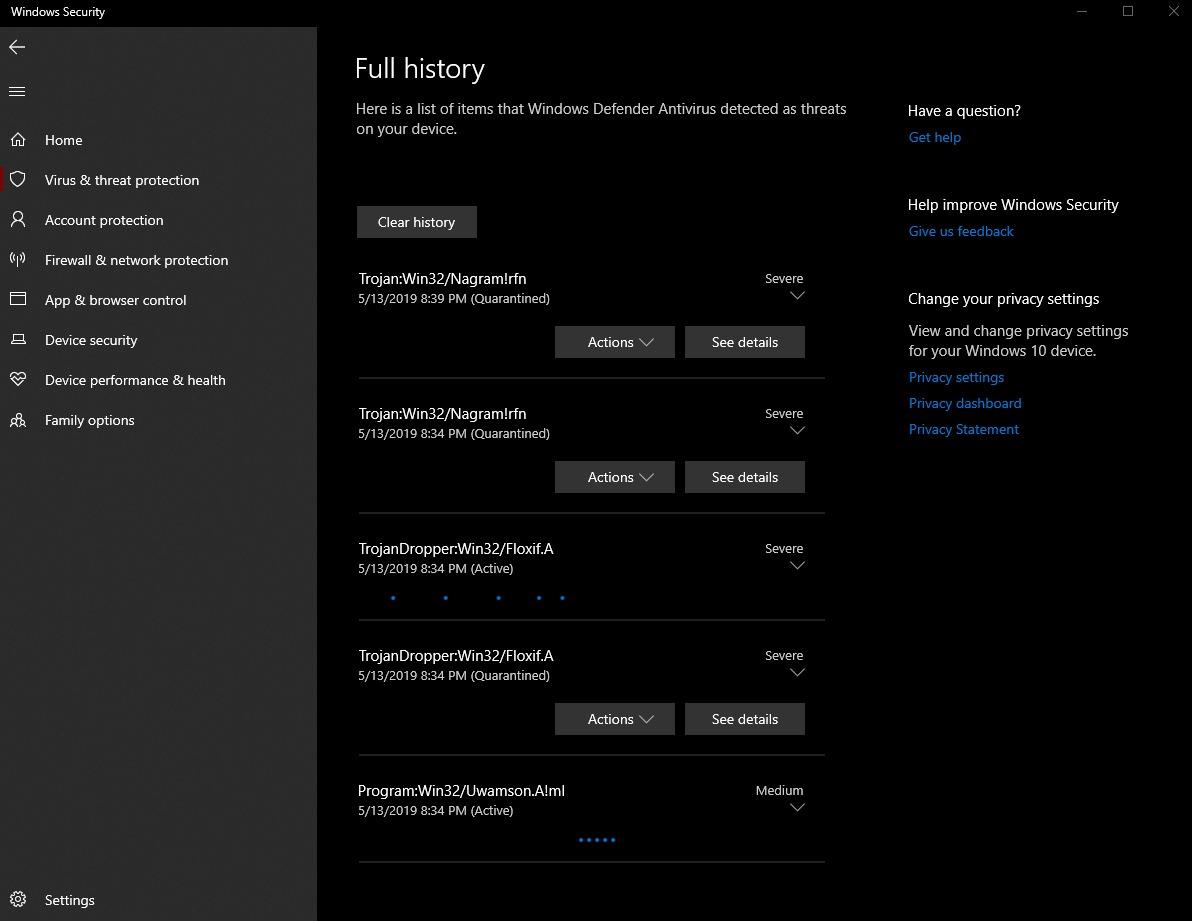Click the Device performance & health heart icon
The height and width of the screenshot is (921, 1192).
coord(18,380)
